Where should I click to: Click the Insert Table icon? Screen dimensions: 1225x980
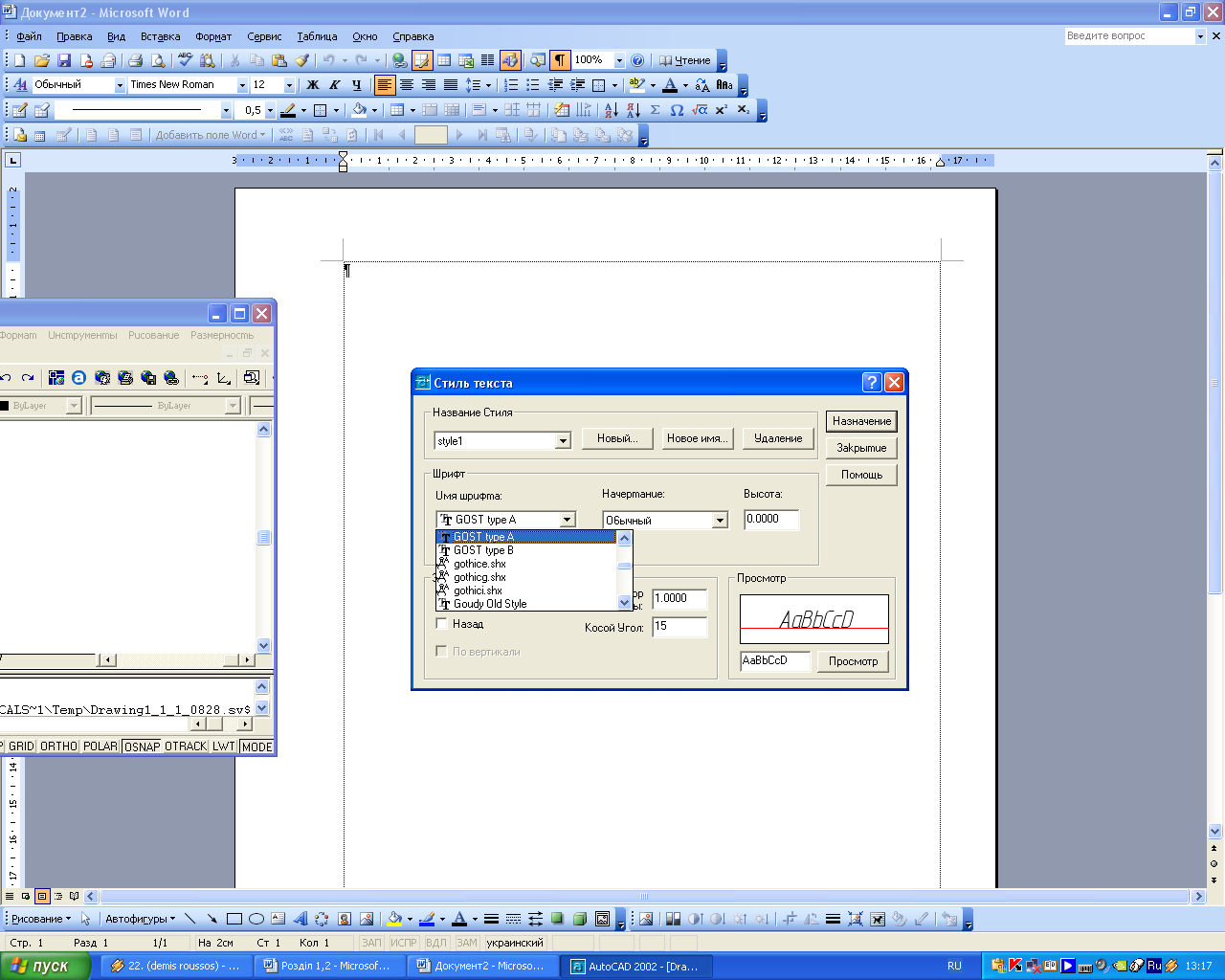(444, 60)
